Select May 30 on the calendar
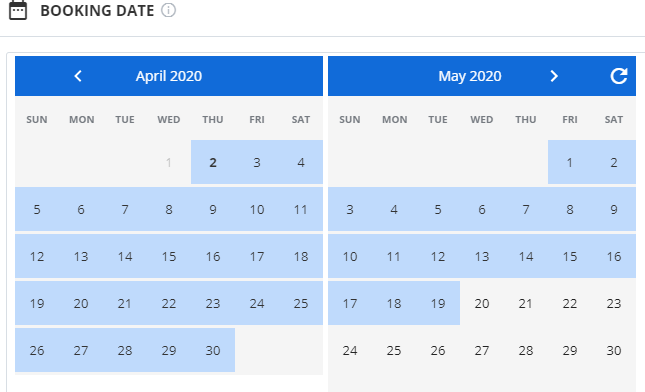The width and height of the screenshot is (645, 392). (614, 350)
